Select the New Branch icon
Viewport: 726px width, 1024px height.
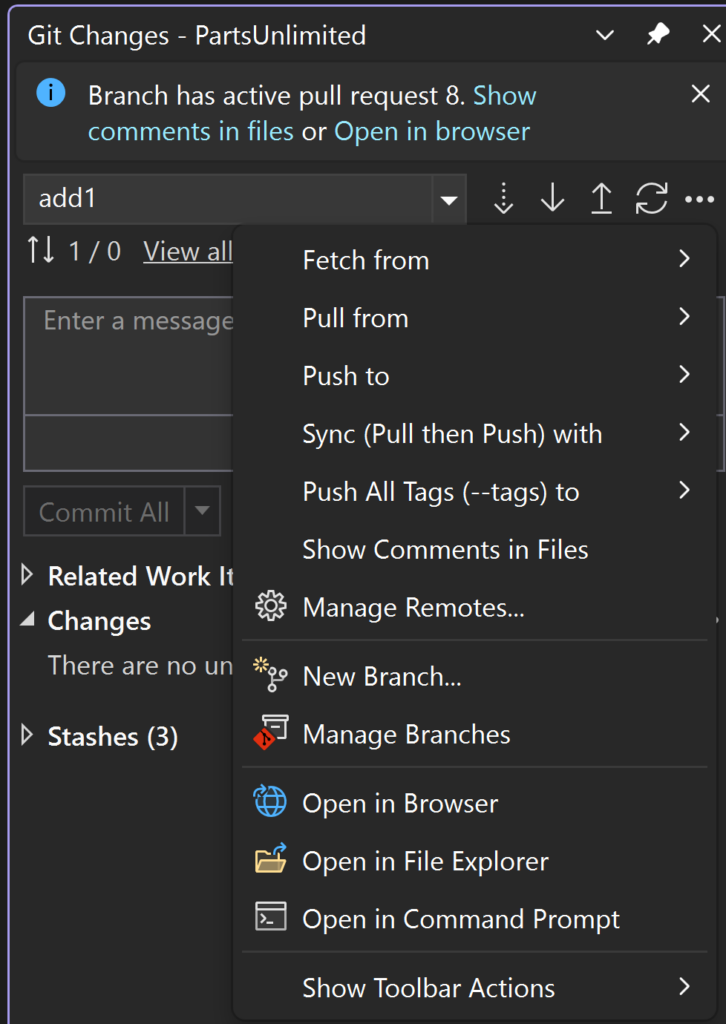coord(269,676)
